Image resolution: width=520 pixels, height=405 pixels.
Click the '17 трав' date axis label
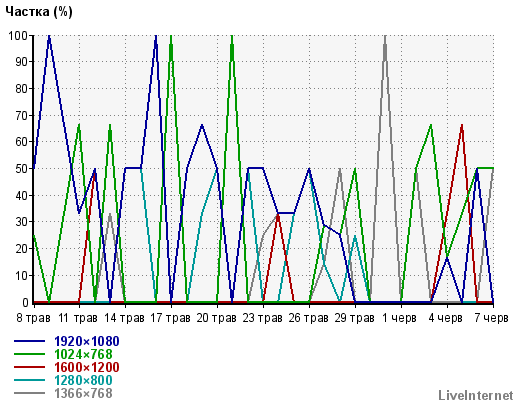[x=170, y=318]
